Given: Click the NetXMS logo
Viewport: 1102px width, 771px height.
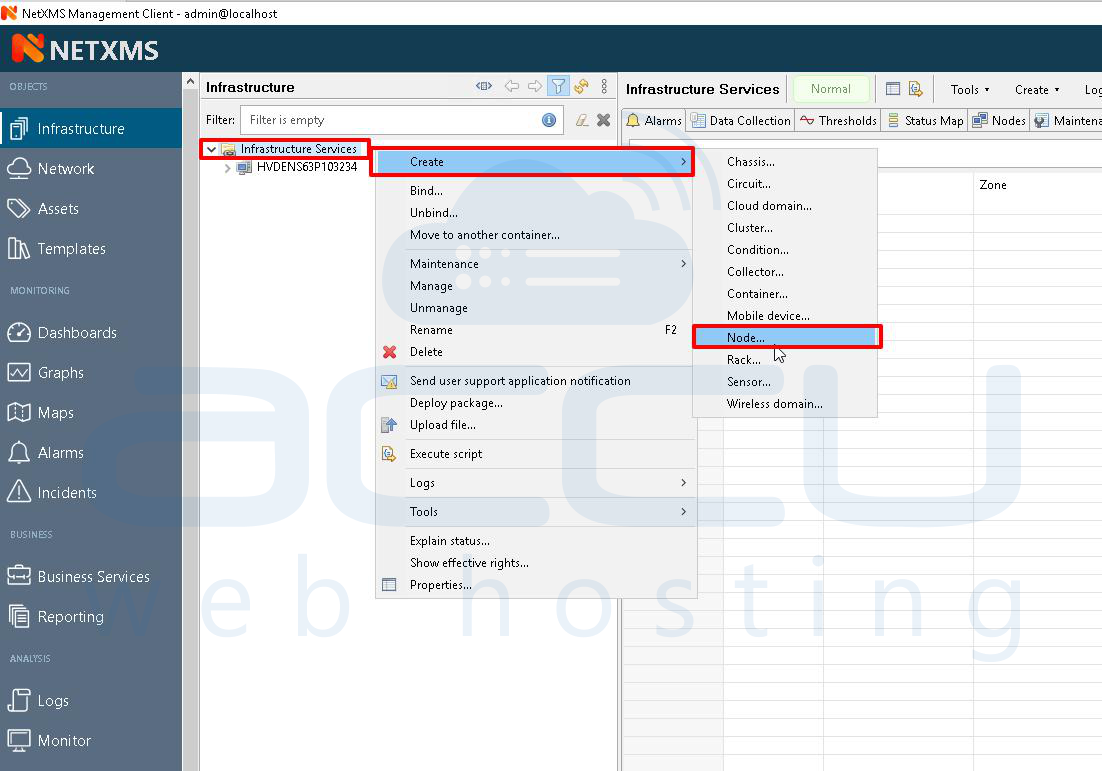Looking at the screenshot, I should pyautogui.click(x=84, y=49).
